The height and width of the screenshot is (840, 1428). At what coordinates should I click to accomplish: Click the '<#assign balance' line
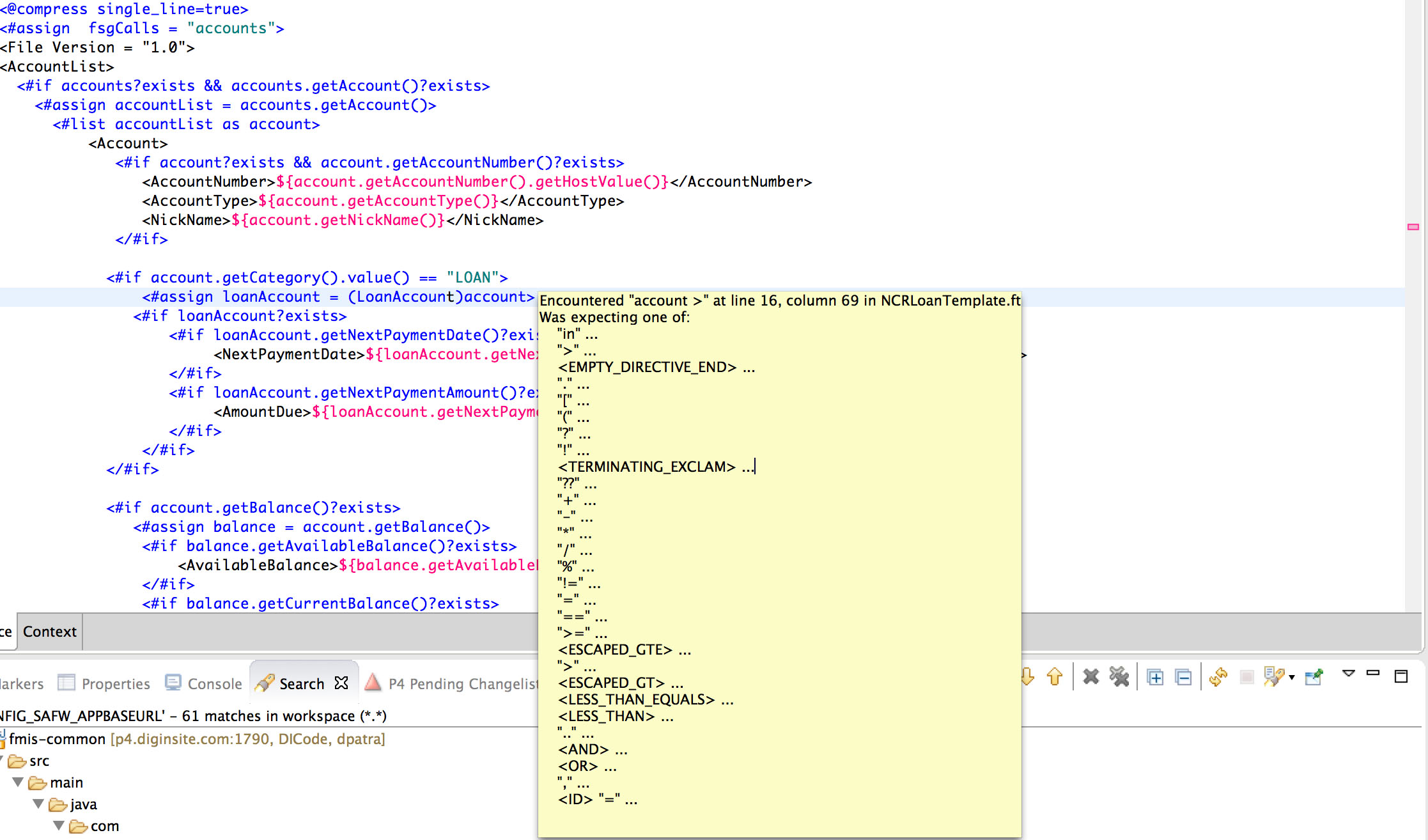point(311,527)
